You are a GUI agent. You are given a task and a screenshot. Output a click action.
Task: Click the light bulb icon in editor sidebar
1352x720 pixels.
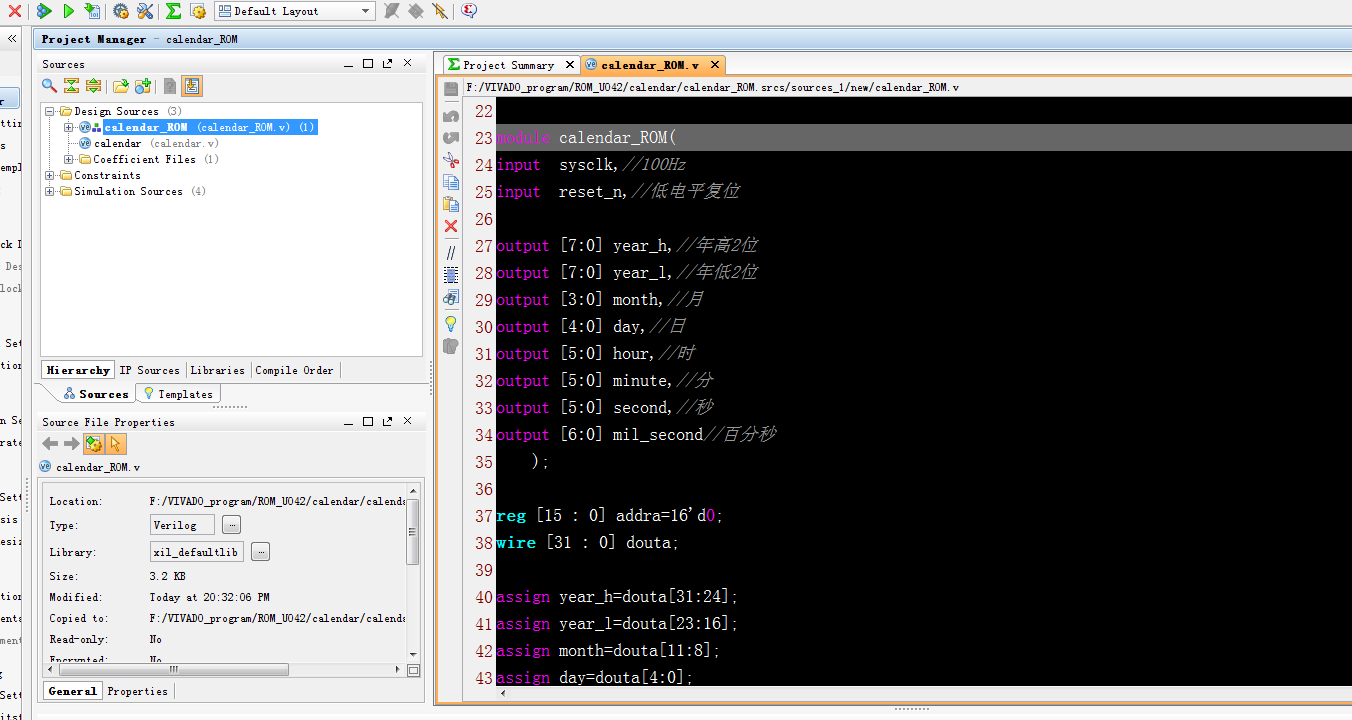point(451,324)
